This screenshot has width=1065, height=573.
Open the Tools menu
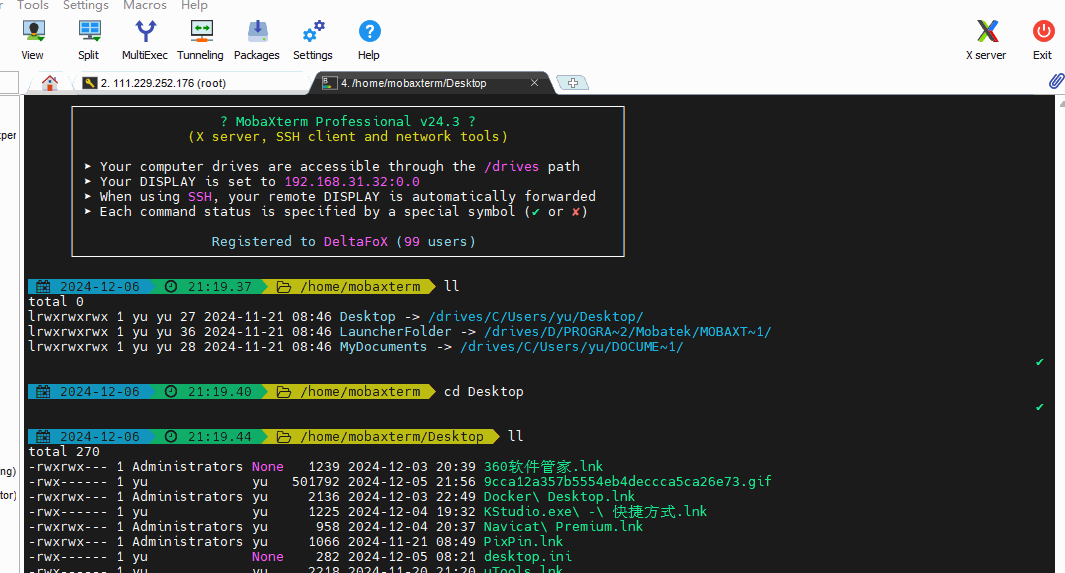33,5
